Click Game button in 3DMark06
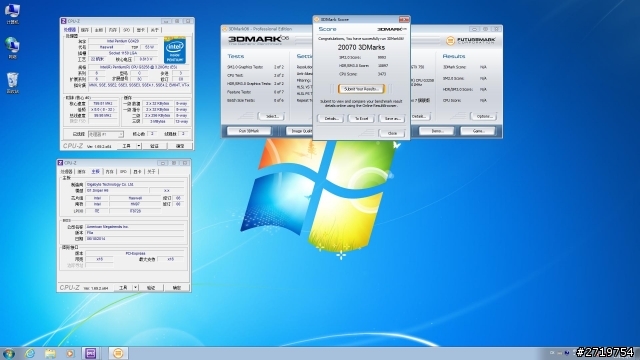Viewport: 640px width, 360px height. tap(478, 131)
